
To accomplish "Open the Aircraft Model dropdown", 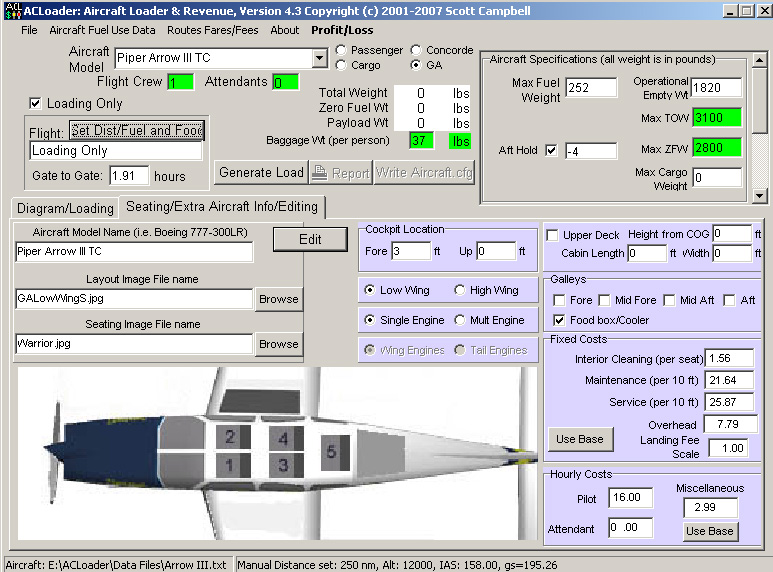I will tap(320, 58).
